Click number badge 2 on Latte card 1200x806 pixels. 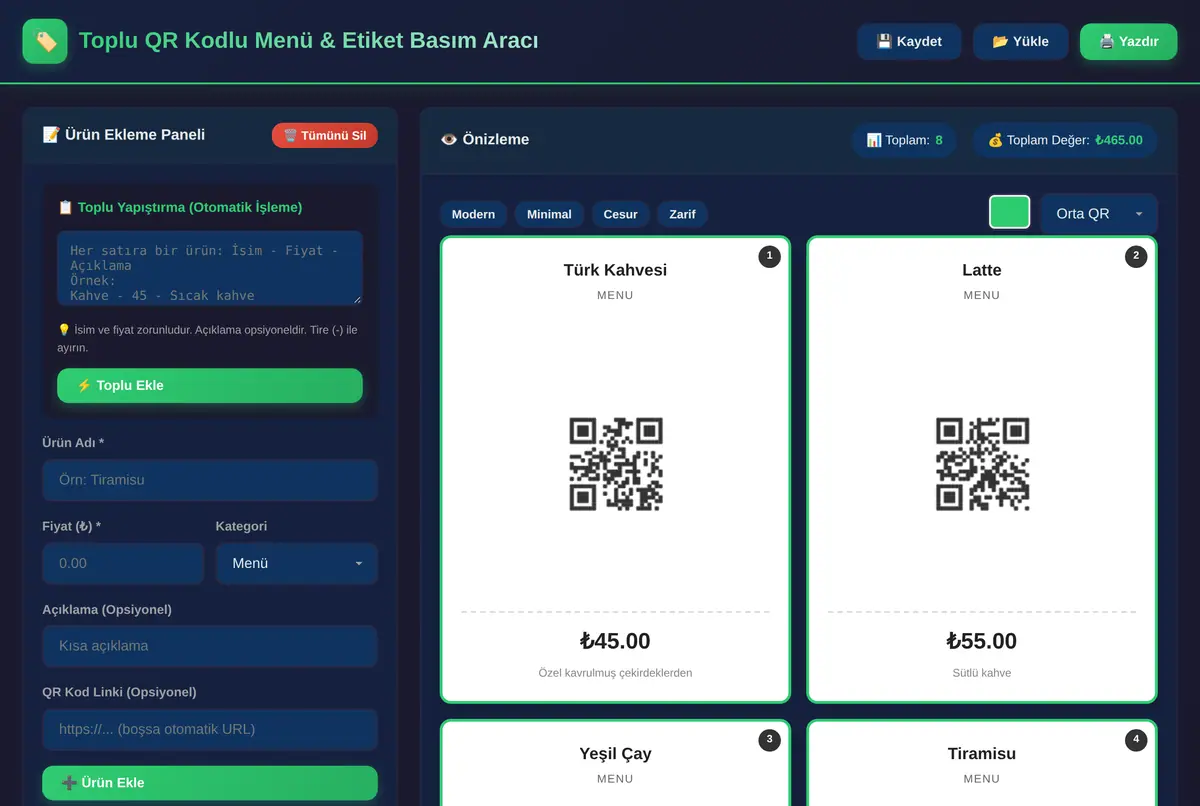pos(1135,256)
